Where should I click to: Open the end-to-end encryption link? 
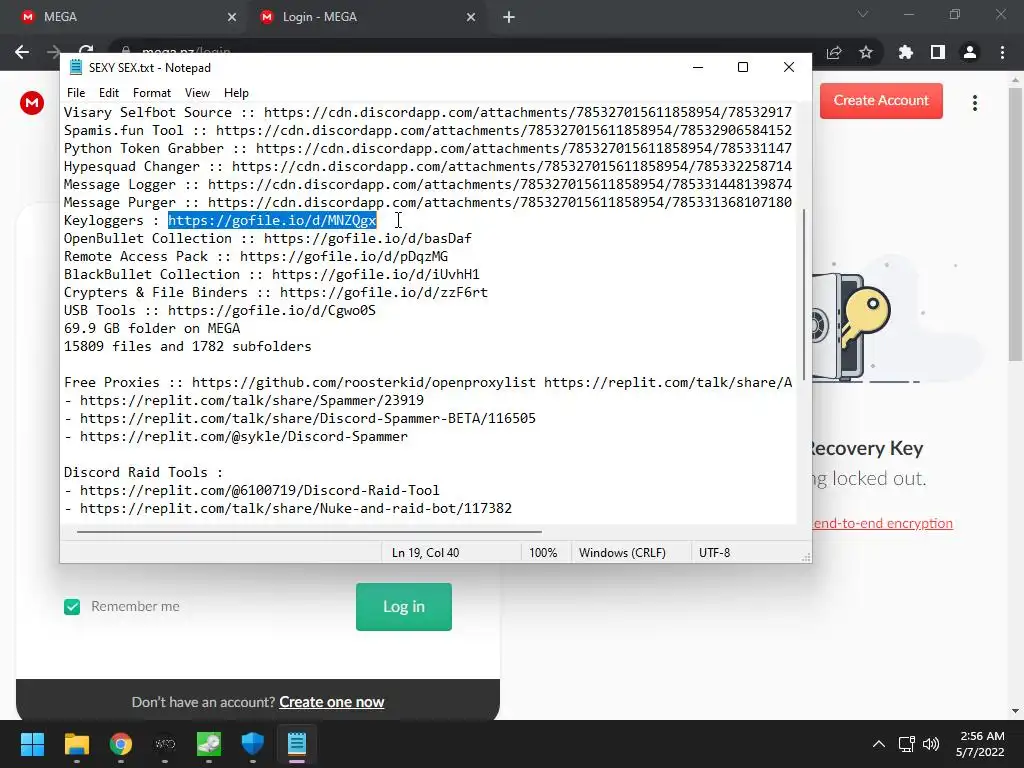pyautogui.click(x=883, y=524)
